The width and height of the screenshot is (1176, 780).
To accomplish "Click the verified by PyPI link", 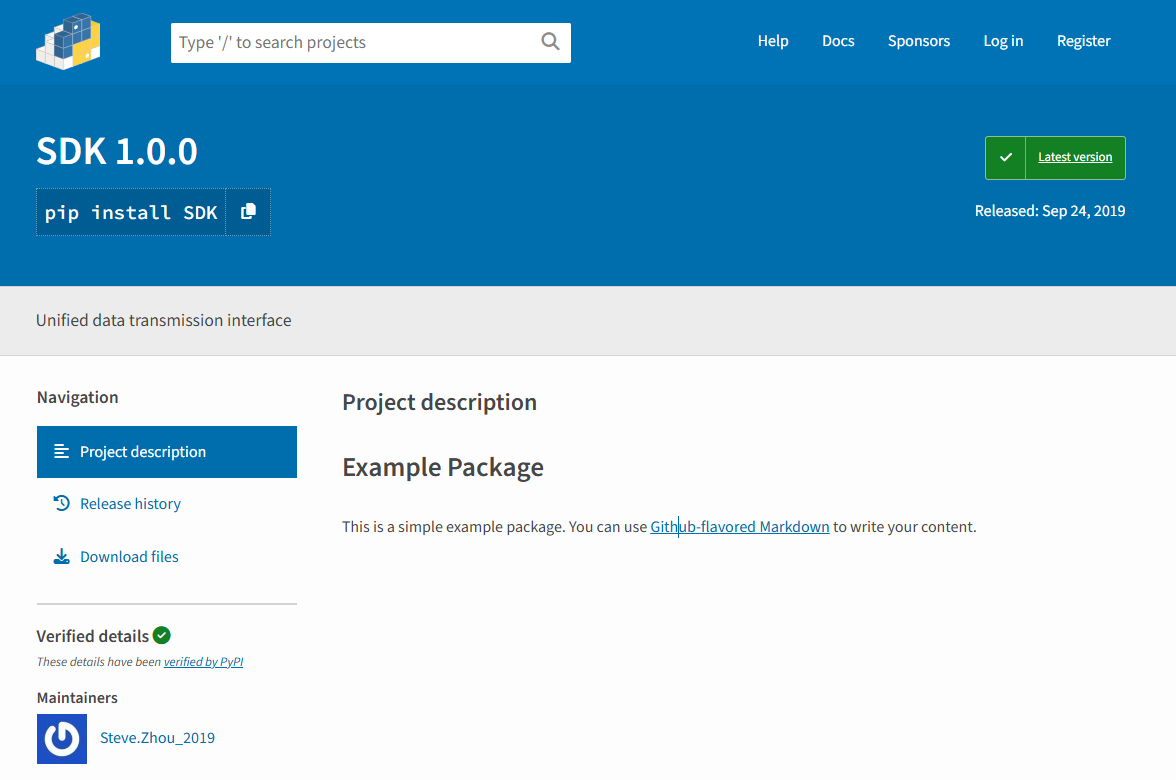I will click(x=203, y=661).
